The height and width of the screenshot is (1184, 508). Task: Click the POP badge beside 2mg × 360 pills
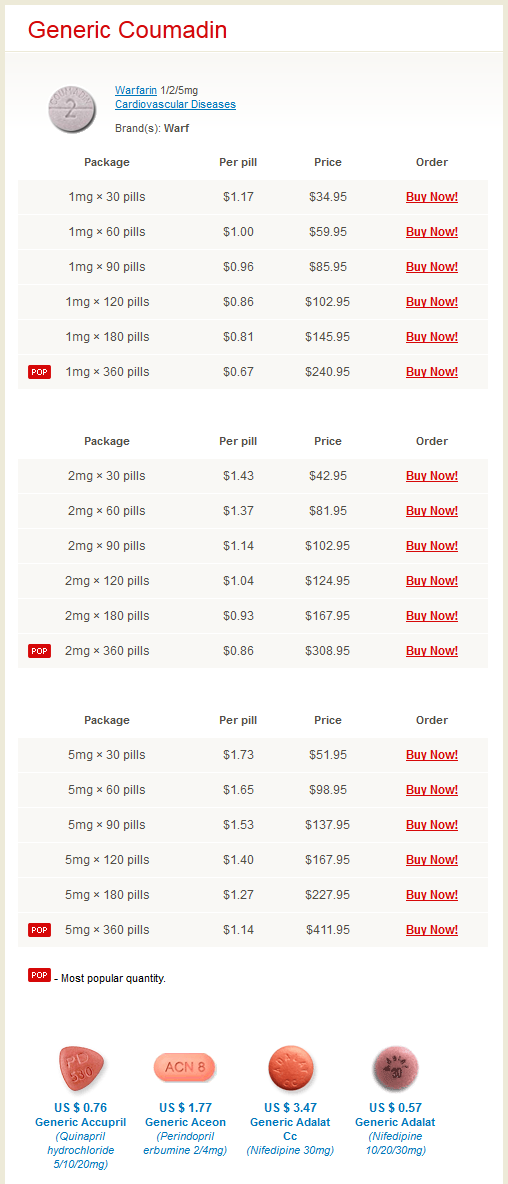pos(39,651)
